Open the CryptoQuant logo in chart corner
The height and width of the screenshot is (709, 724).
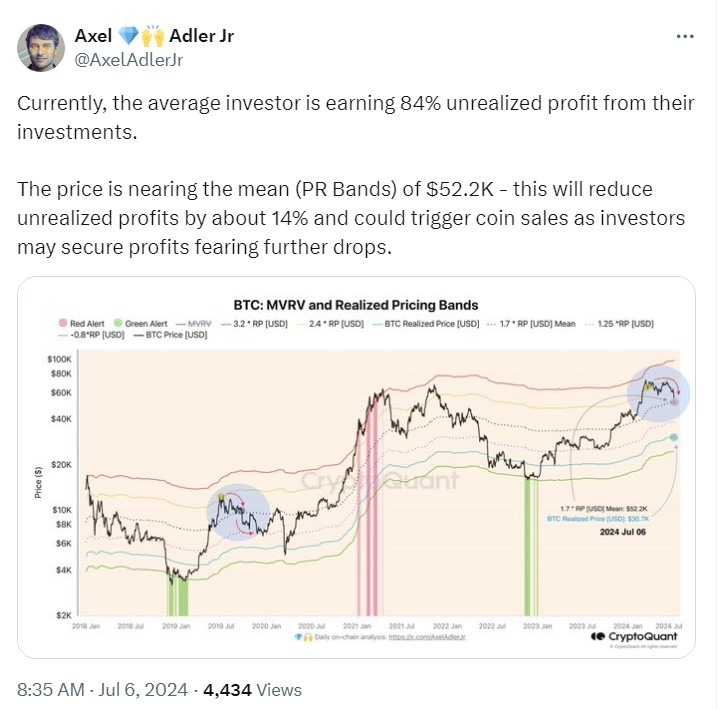tap(634, 637)
